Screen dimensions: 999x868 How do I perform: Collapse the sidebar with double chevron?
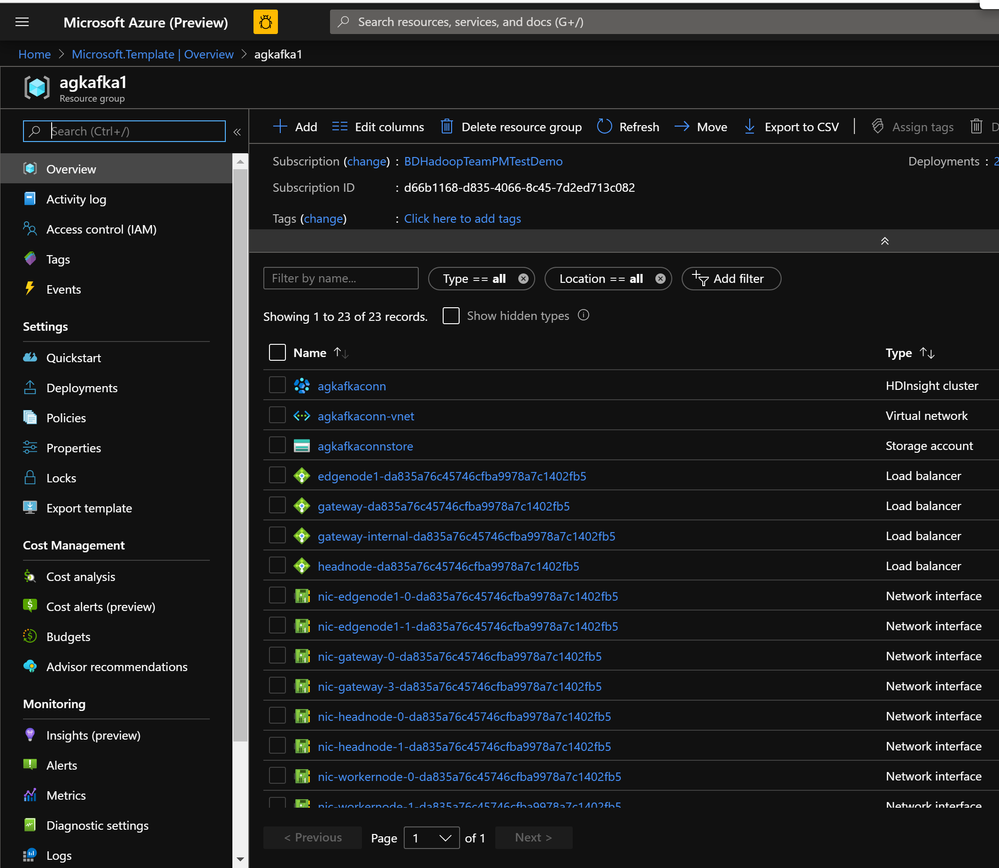(237, 132)
